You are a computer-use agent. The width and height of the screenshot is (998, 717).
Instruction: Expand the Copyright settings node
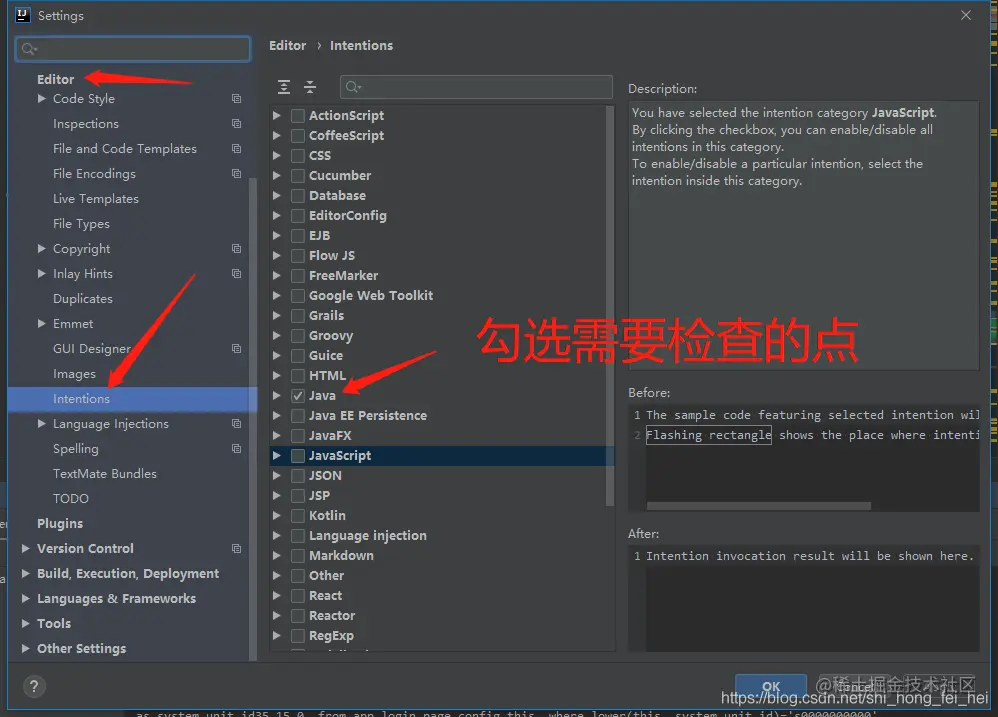coord(41,249)
